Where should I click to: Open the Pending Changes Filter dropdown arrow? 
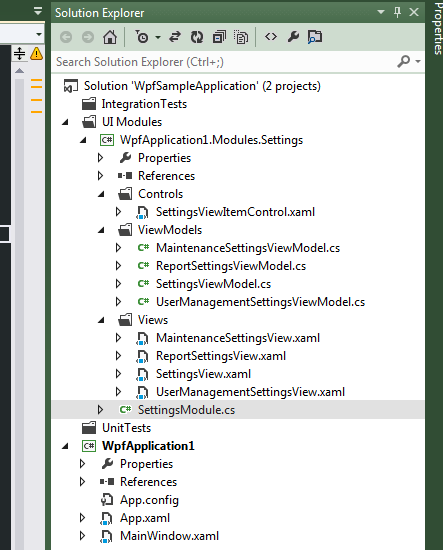coord(158,37)
